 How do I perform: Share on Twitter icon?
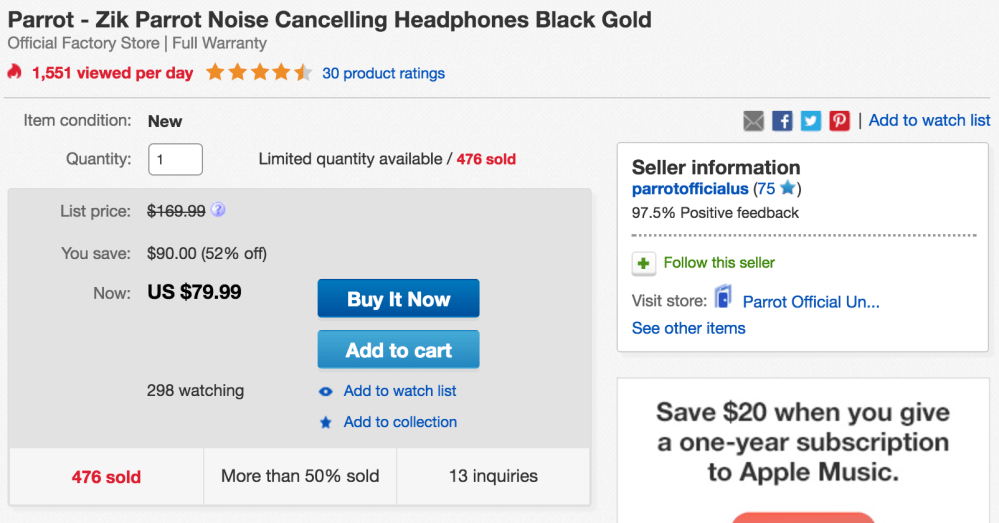[811, 121]
